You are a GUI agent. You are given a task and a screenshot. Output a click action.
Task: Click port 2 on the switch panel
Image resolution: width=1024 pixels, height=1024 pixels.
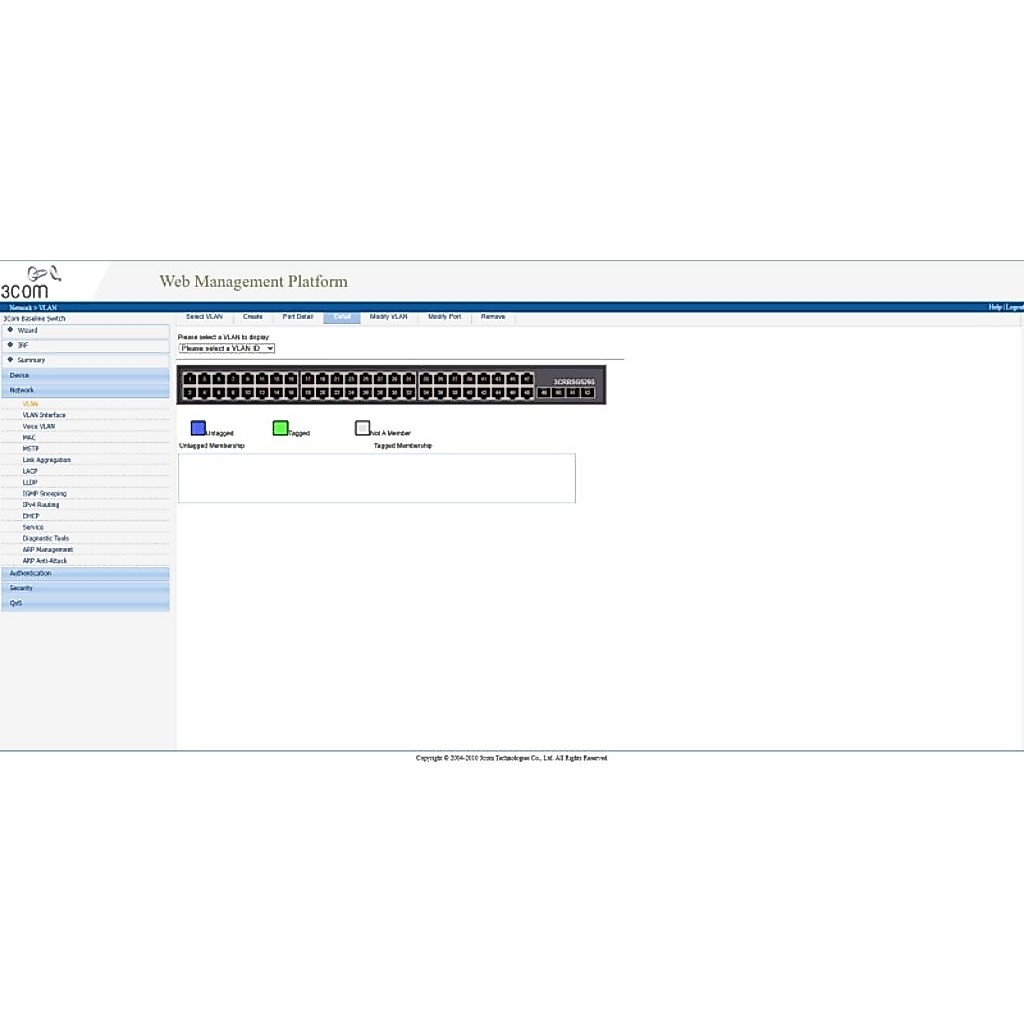point(189,393)
